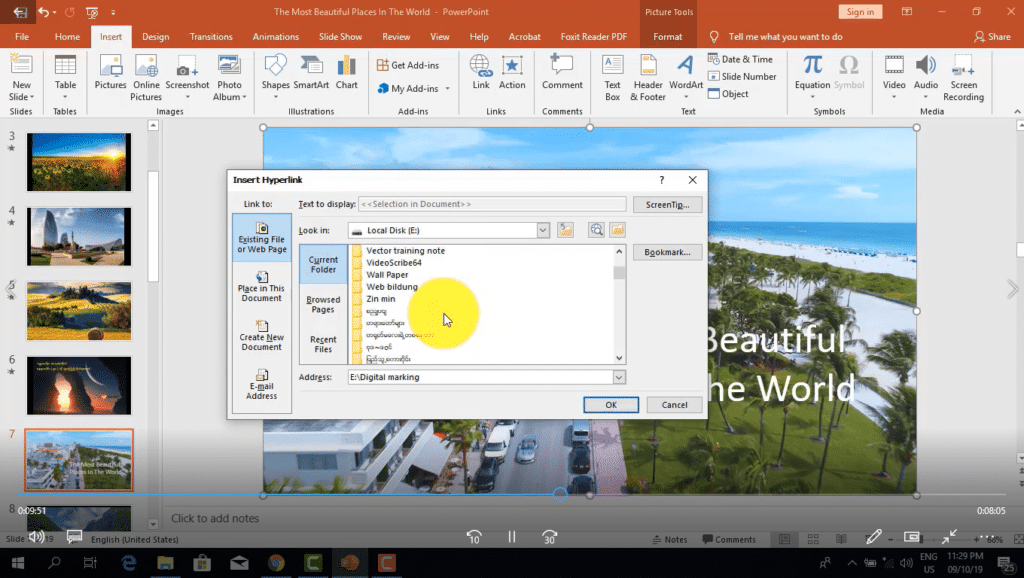
Task: Start Screen Recording
Action: pyautogui.click(x=963, y=78)
